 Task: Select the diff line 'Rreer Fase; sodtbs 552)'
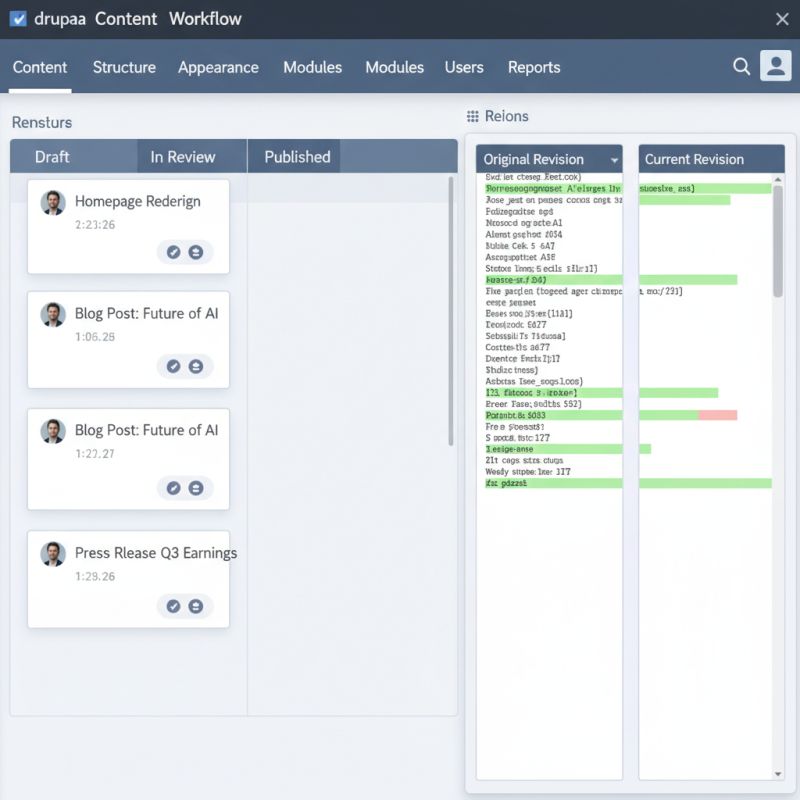(533, 404)
